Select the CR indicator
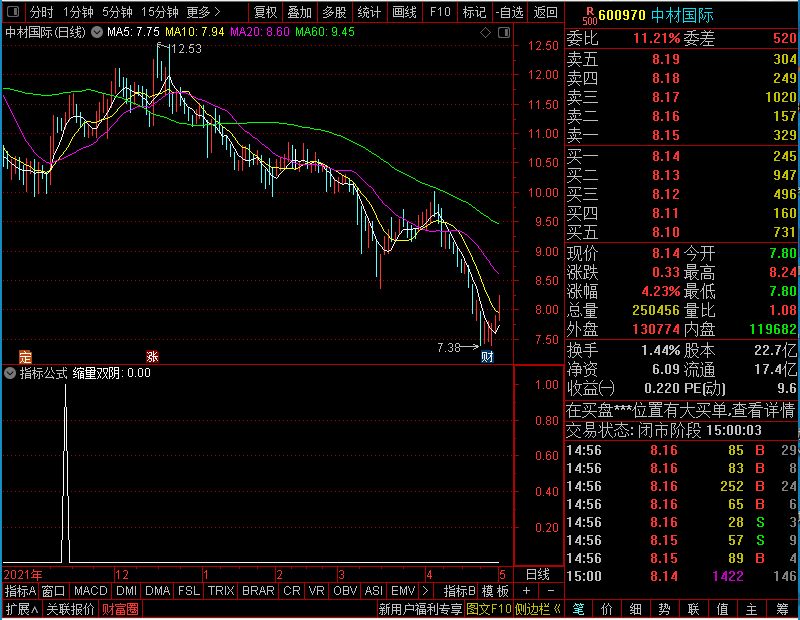 click(x=291, y=591)
